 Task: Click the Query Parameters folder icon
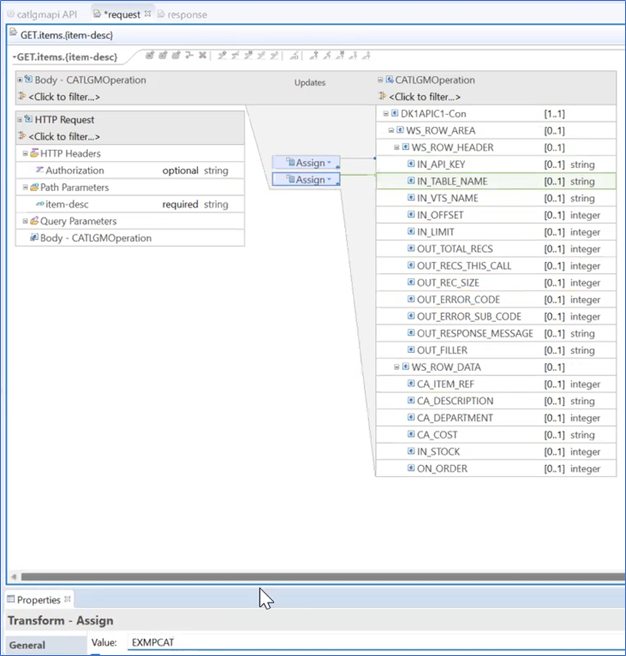pos(34,220)
